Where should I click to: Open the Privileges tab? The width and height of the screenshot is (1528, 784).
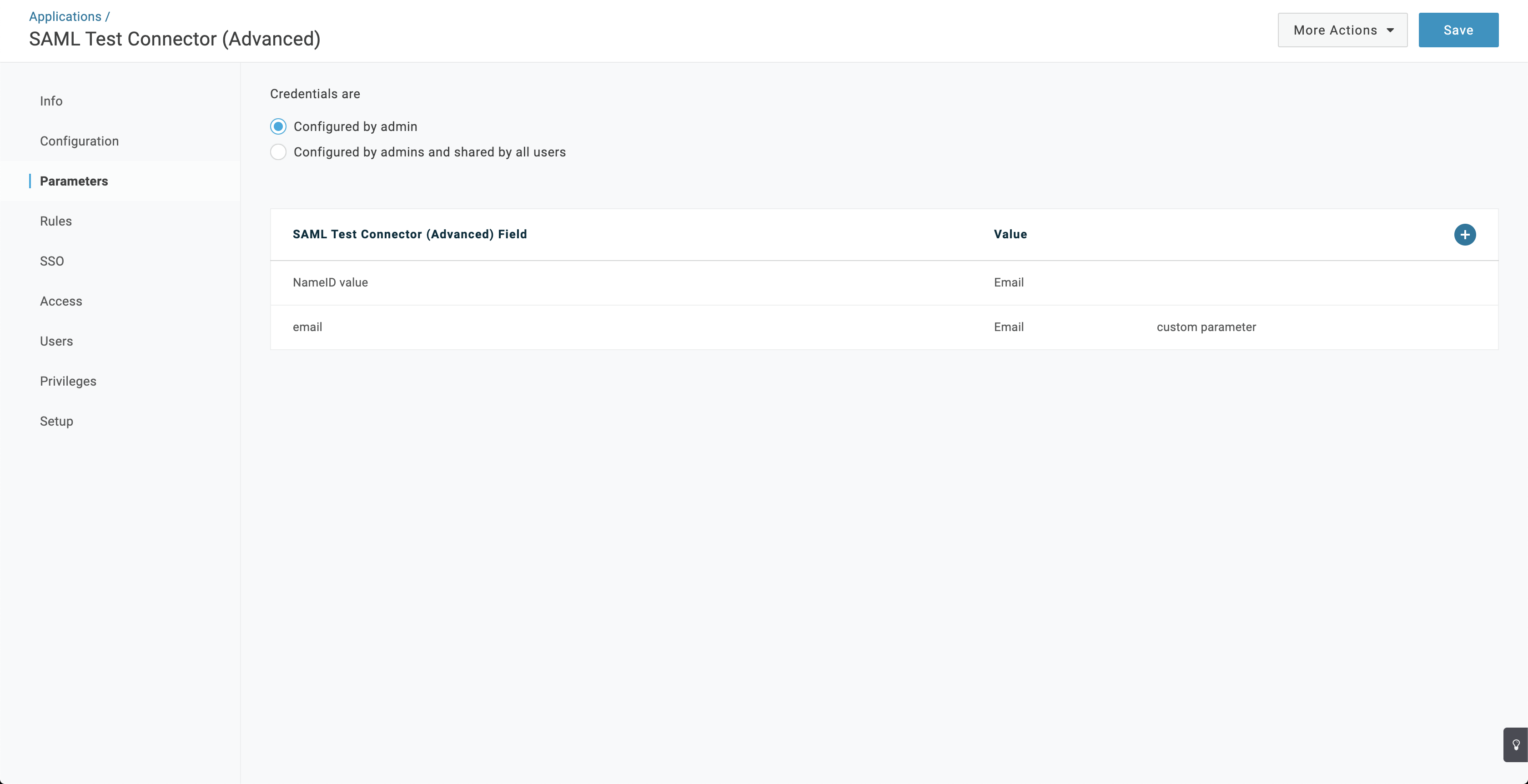click(68, 382)
